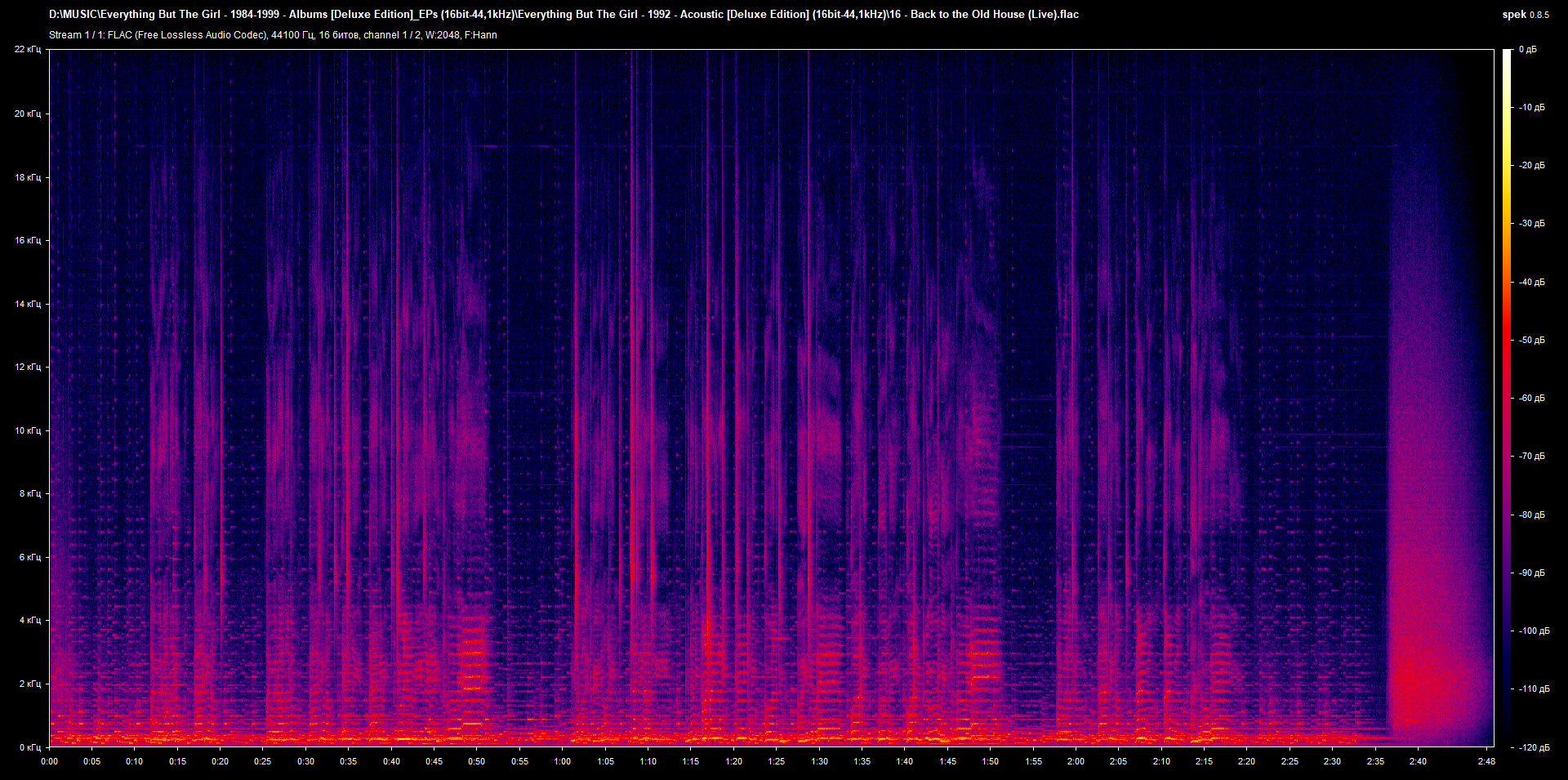Click the 0:00 time axis label
1568x780 pixels.
point(49,761)
